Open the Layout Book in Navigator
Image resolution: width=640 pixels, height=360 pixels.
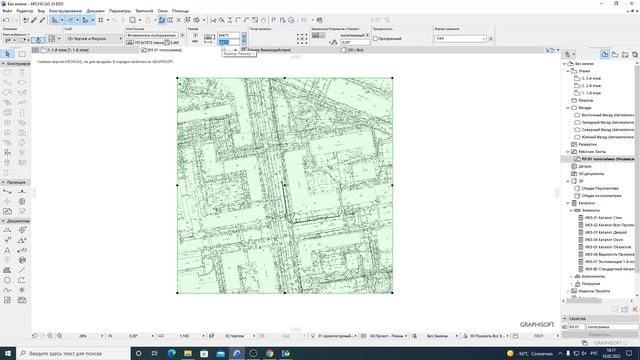click(625, 54)
